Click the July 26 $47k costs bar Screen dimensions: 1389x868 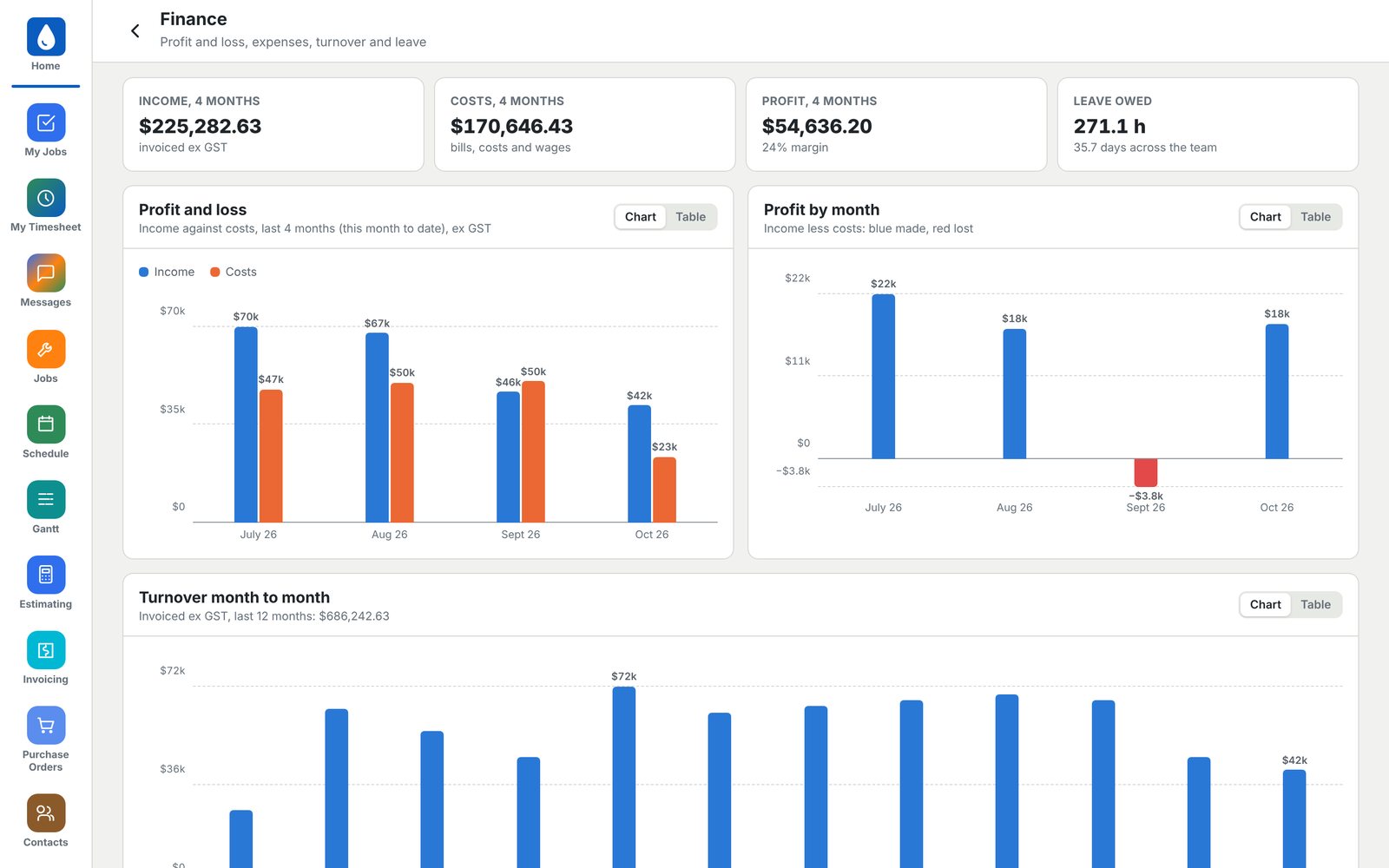click(271, 456)
